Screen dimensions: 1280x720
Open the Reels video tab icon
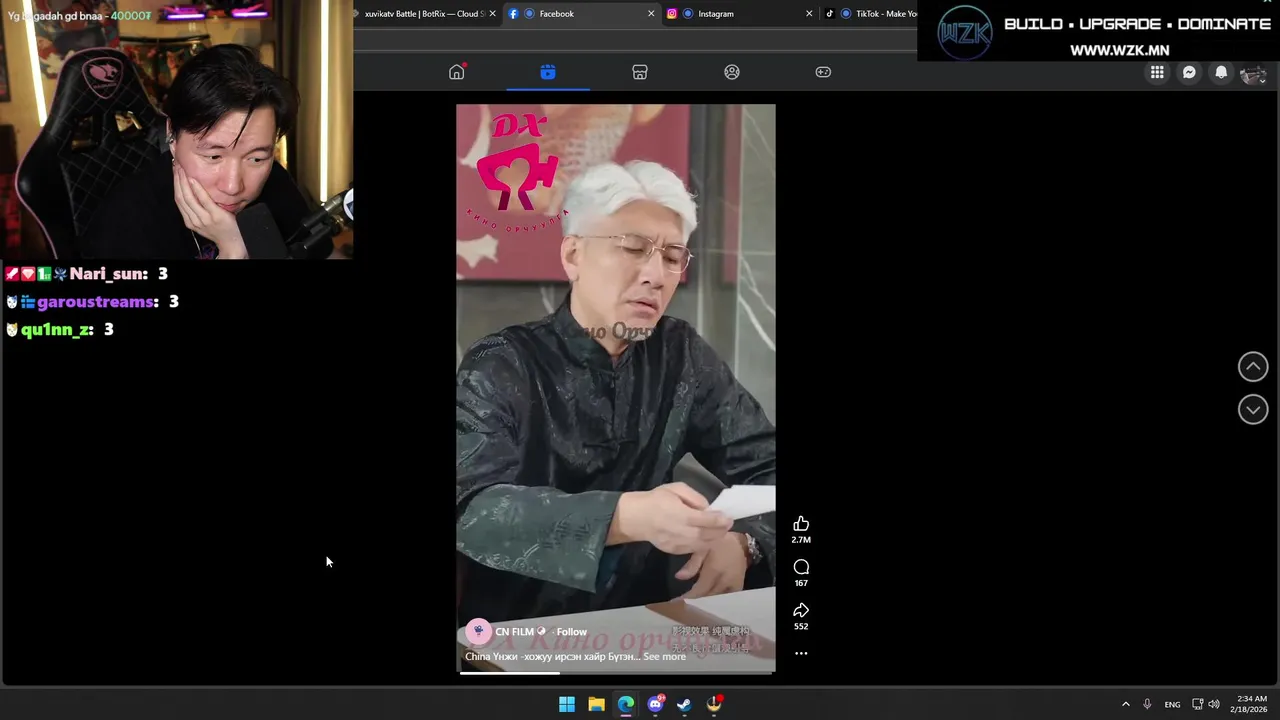click(548, 72)
